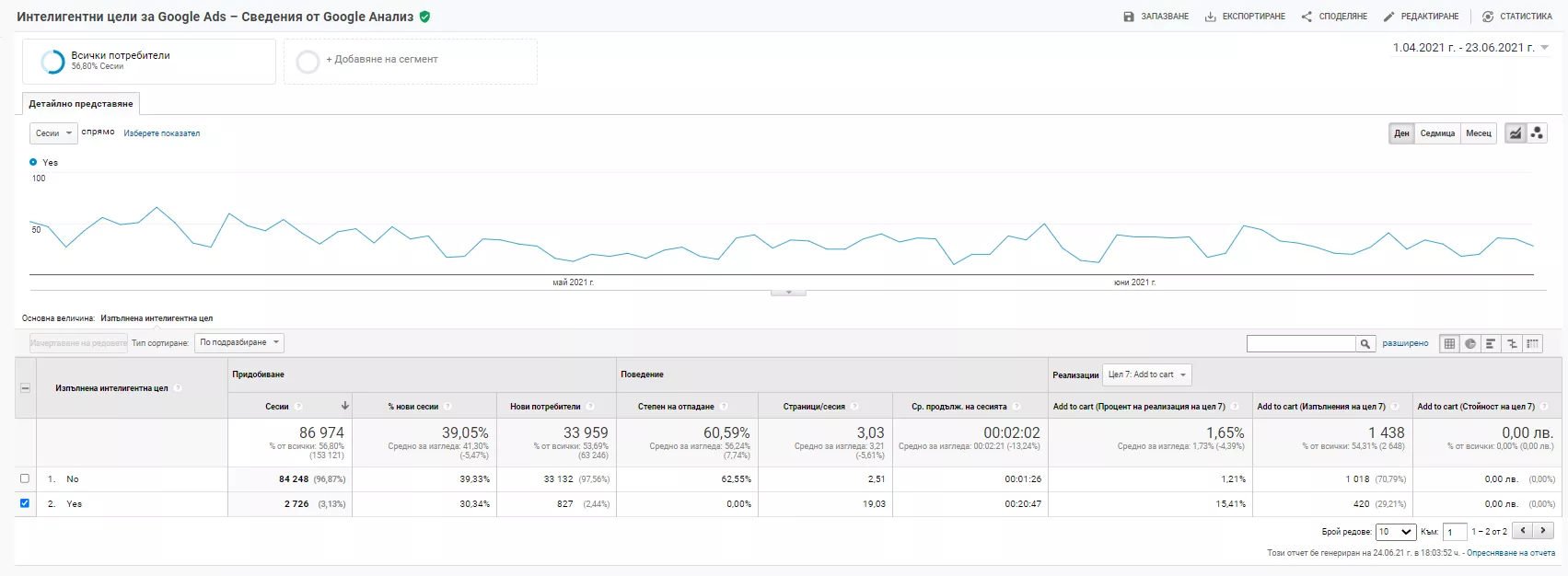Screen dimensions: 1568x576
Task: Select the performance bar view icon
Action: [1491, 343]
